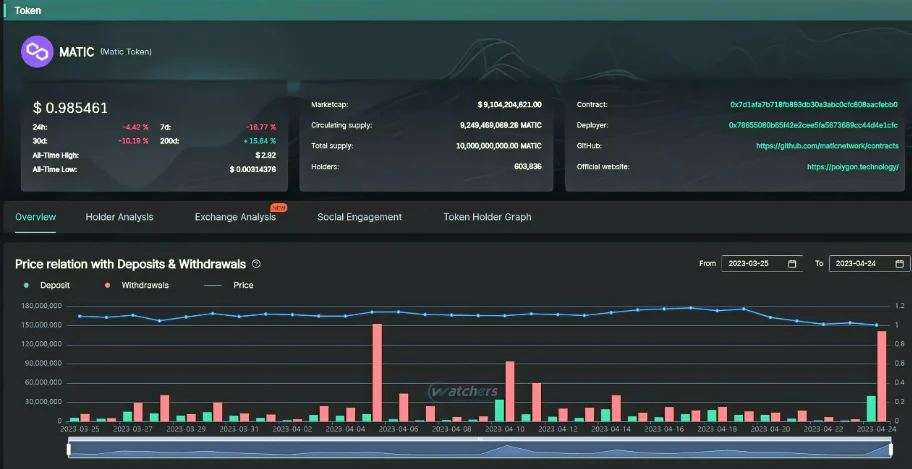This screenshot has width=912, height=469.
Task: Click the MATIC Polygon token logo
Action: (38, 50)
